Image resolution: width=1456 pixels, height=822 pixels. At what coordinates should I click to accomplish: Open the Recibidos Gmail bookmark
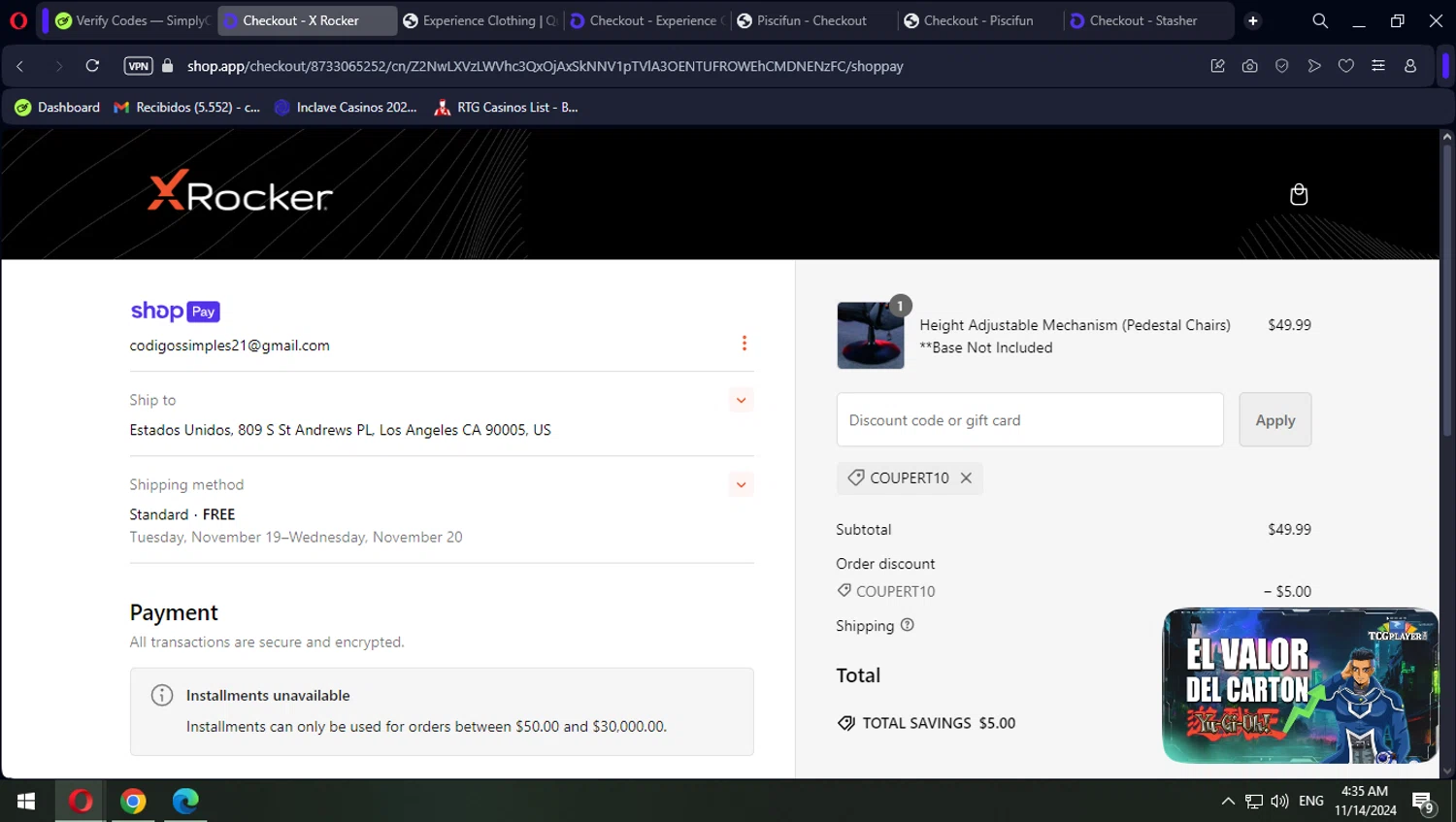(x=186, y=108)
